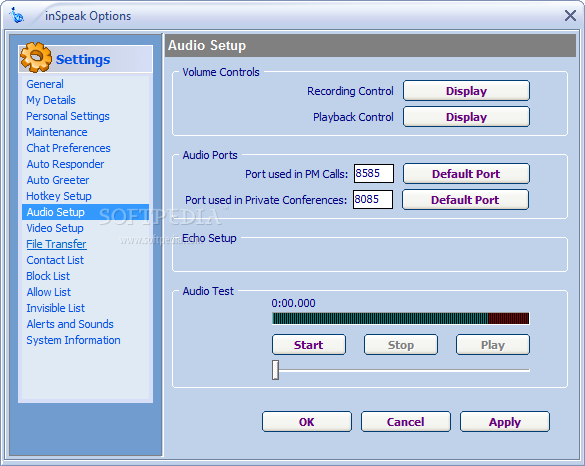
Task: Open Auto Greeter settings
Action: [x=58, y=180]
